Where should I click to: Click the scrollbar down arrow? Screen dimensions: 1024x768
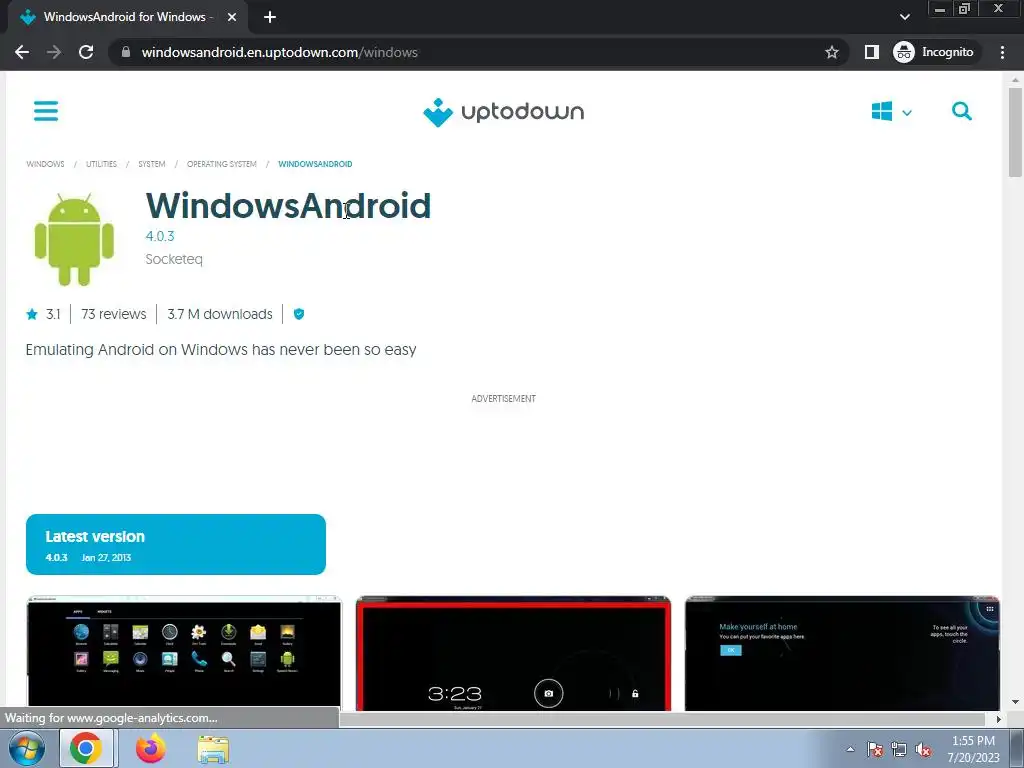pos(1015,703)
